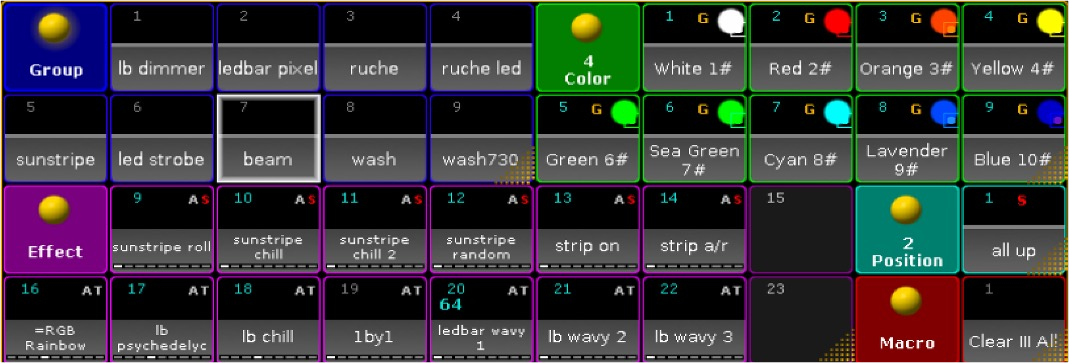
Task: Apply the Sea Green 7# color preset
Action: tap(694, 139)
